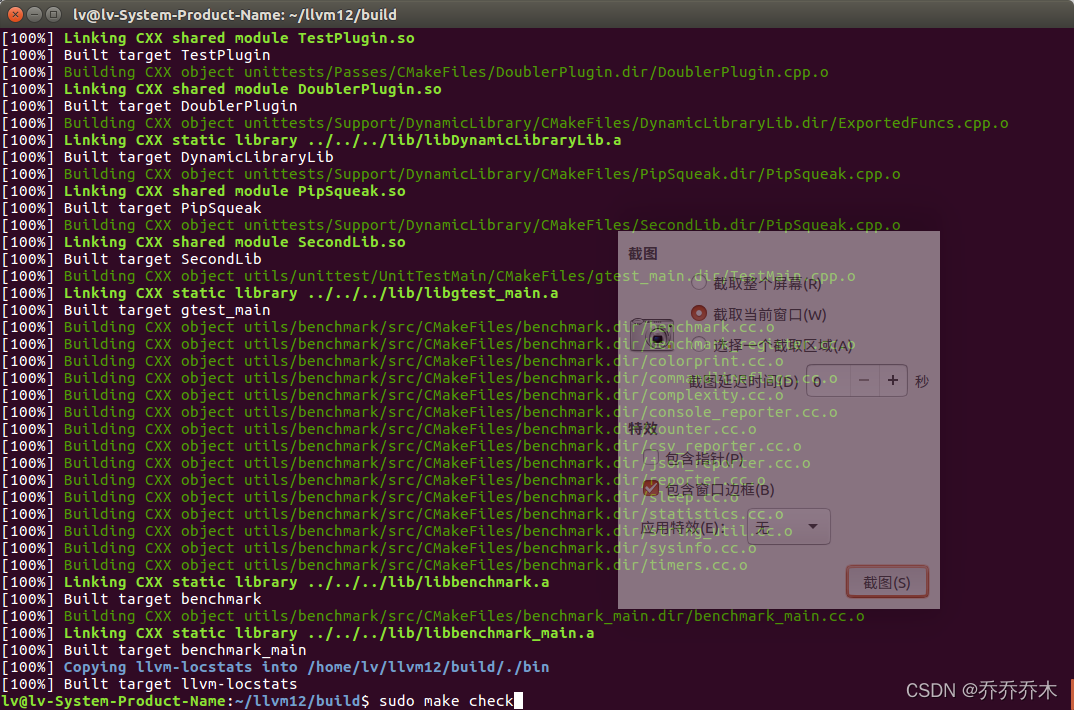
Task: Click 'Linking CXX static library libbenchmark.a' line
Action: [x=275, y=581]
